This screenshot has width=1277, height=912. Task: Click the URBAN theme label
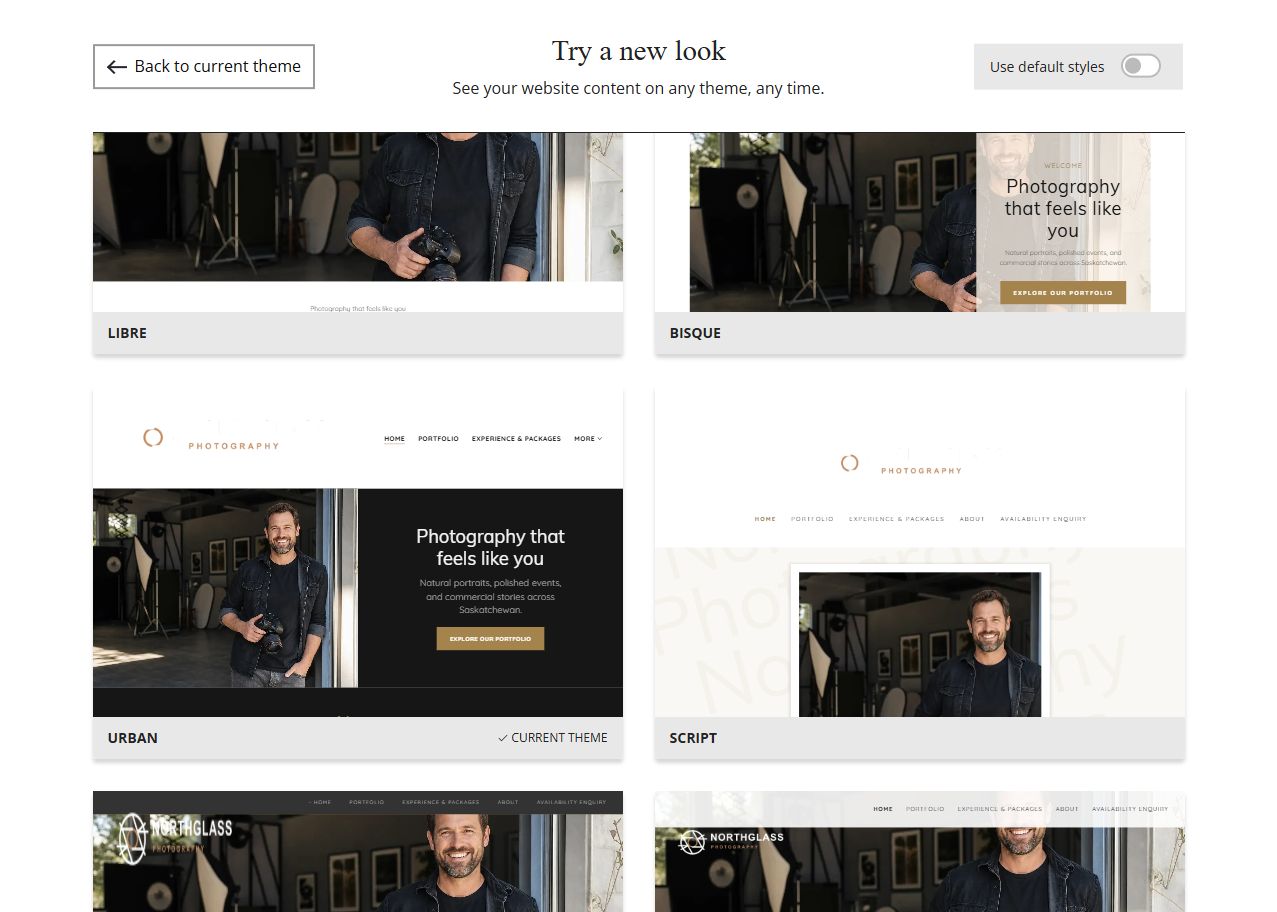pyautogui.click(x=133, y=738)
